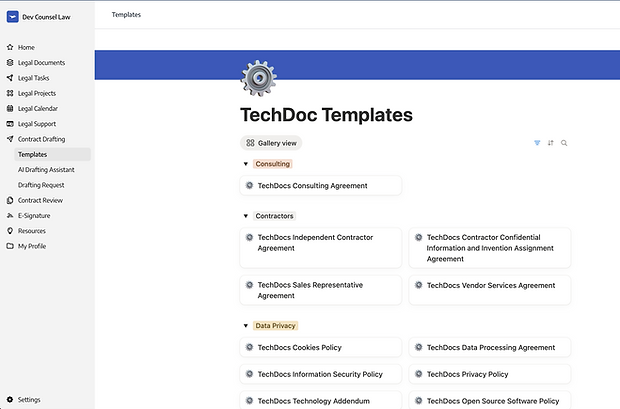Select Contract Drafting in sidebar
The image size is (620, 409).
(x=41, y=139)
